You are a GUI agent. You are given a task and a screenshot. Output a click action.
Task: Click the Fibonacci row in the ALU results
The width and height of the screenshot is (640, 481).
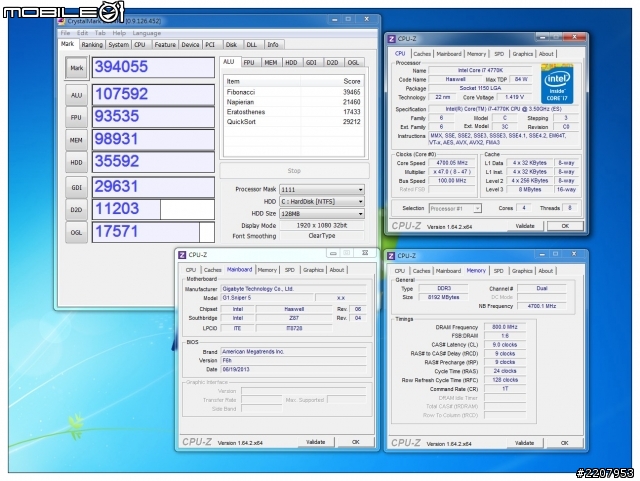(293, 92)
